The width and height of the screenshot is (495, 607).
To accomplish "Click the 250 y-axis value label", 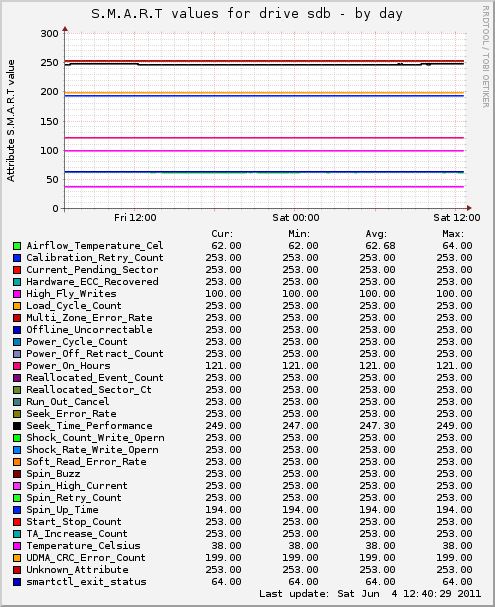I will pyautogui.click(x=49, y=63).
